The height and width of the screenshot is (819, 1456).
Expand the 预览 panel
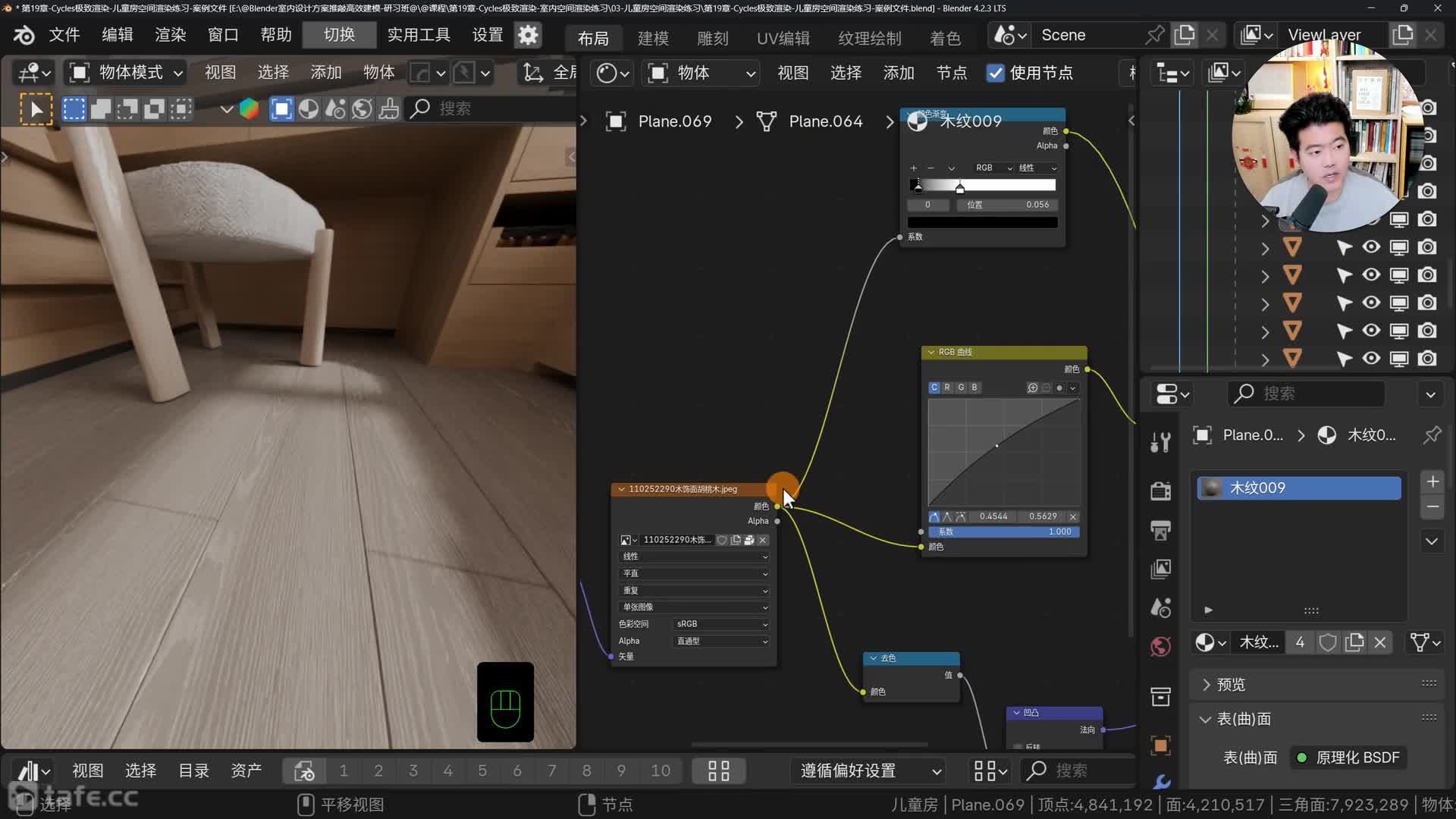pyautogui.click(x=1230, y=685)
